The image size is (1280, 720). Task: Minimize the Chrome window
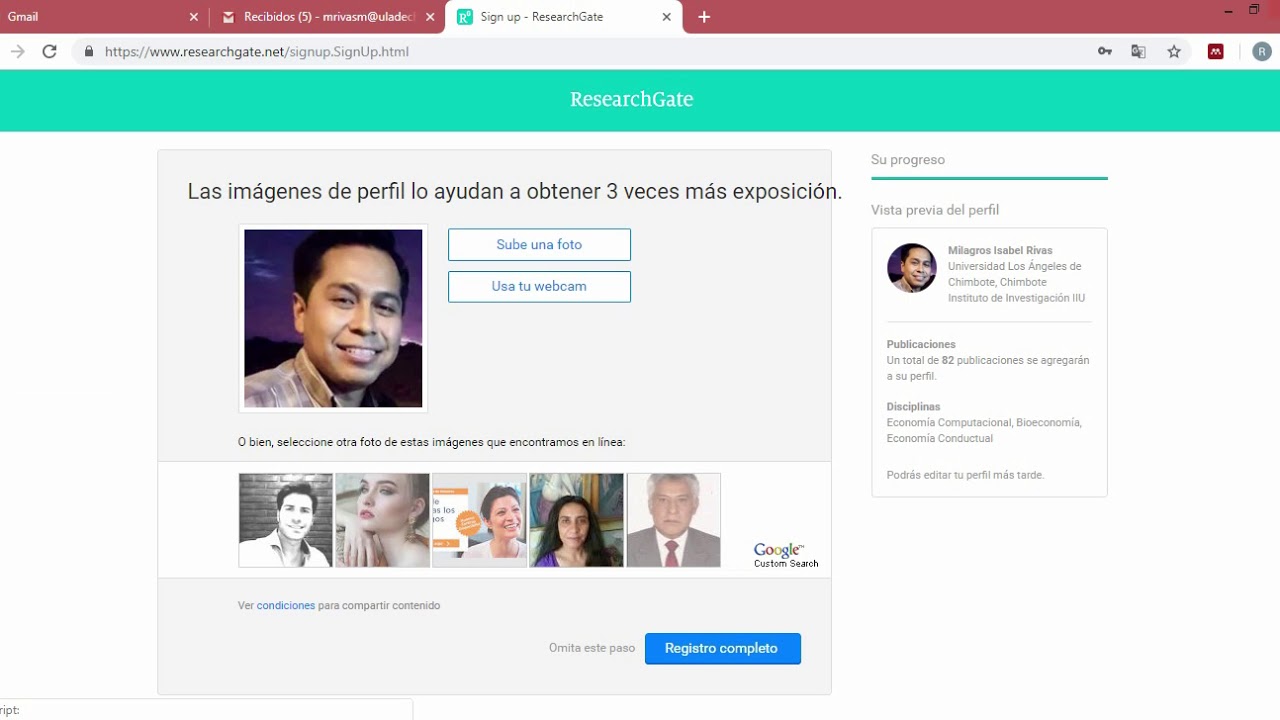pos(1228,10)
